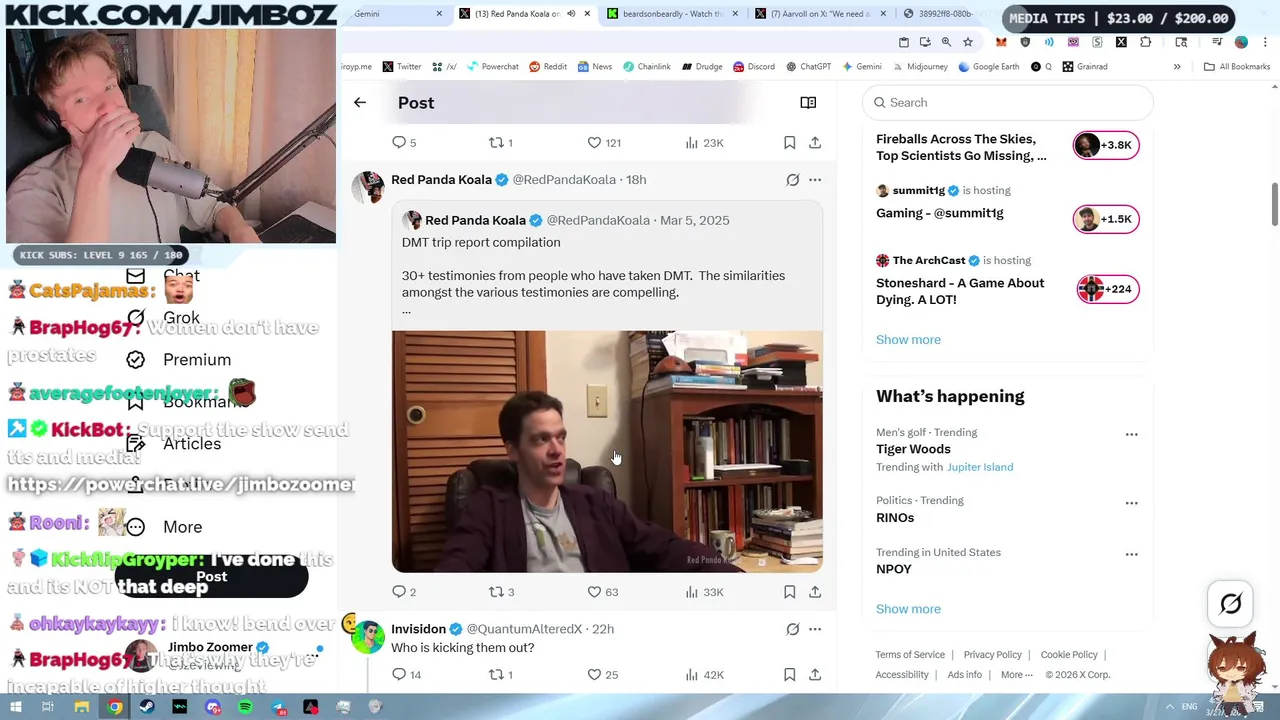Open Google Earth bookmark

(988, 66)
